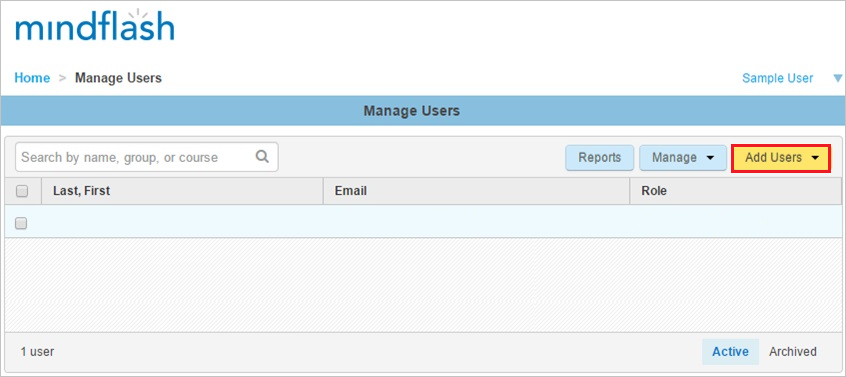The width and height of the screenshot is (846, 377).
Task: Click the Reports button
Action: (599, 157)
